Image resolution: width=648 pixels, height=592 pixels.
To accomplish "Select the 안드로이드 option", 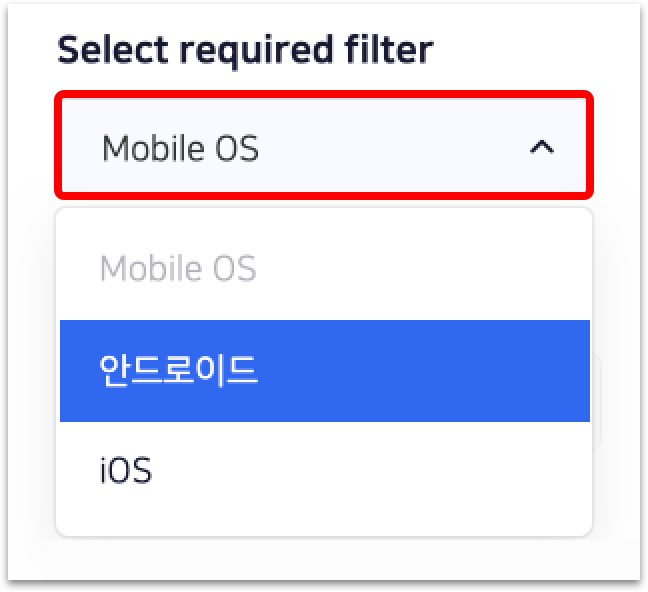I will point(180,371).
